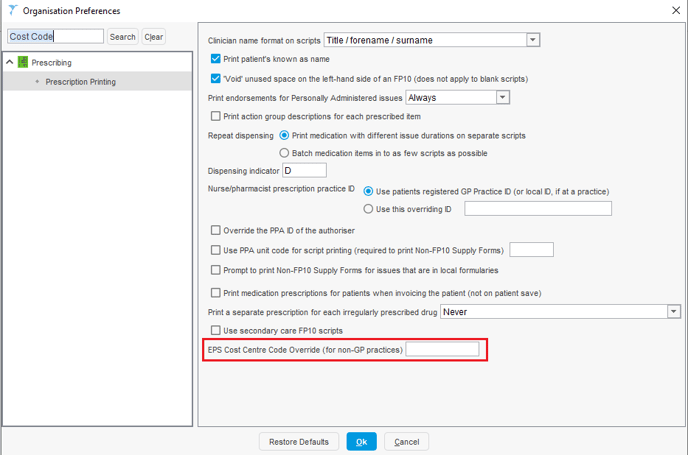
Task: Enable Override the PPA ID checkbox
Action: [216, 231]
